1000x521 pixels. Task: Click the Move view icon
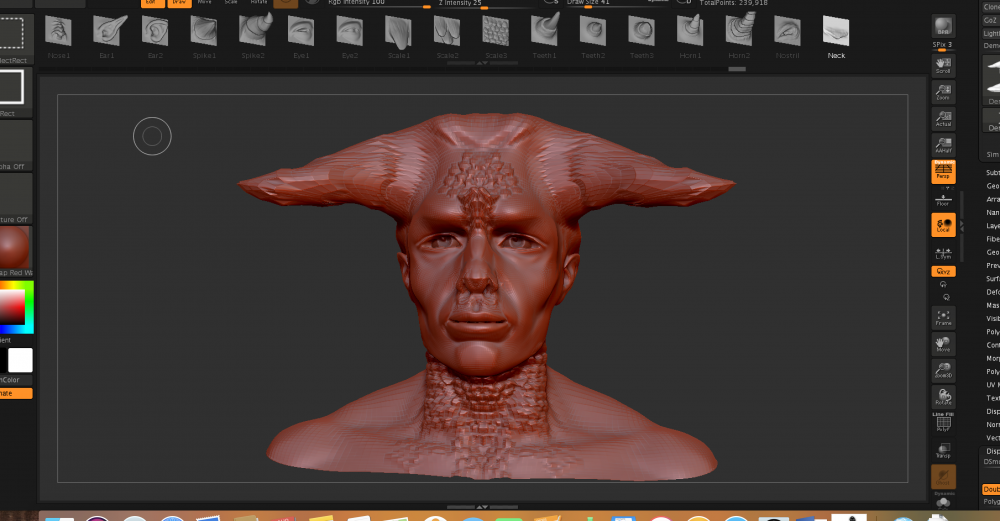(x=943, y=344)
